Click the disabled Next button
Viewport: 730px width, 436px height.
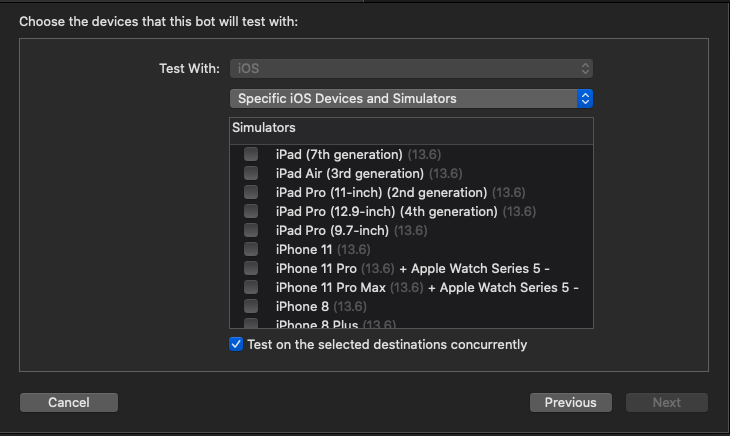pos(667,402)
